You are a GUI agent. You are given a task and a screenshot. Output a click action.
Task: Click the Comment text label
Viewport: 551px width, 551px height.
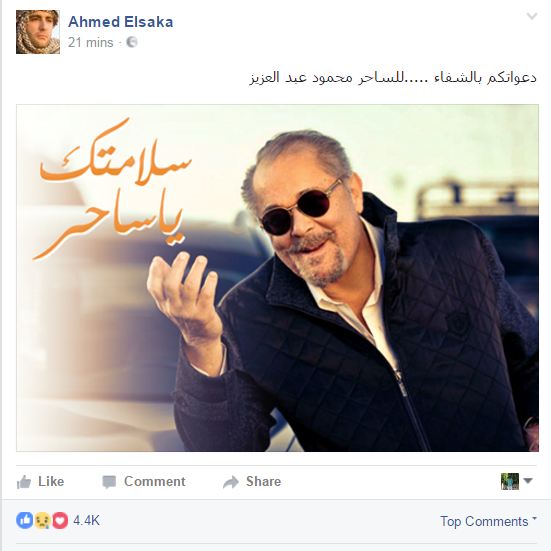[x=155, y=481]
